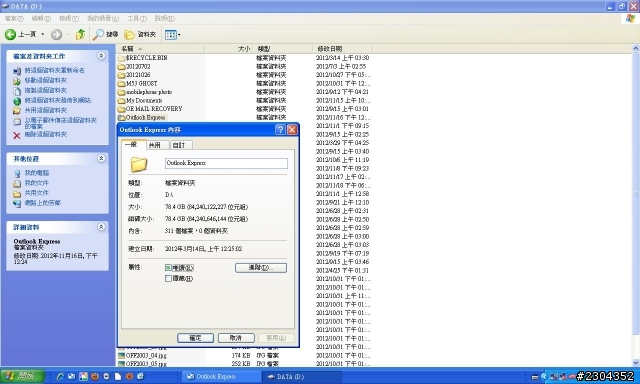Click the Forward arrow toolbar icon
This screenshot has height=384, width=640.
[56, 35]
